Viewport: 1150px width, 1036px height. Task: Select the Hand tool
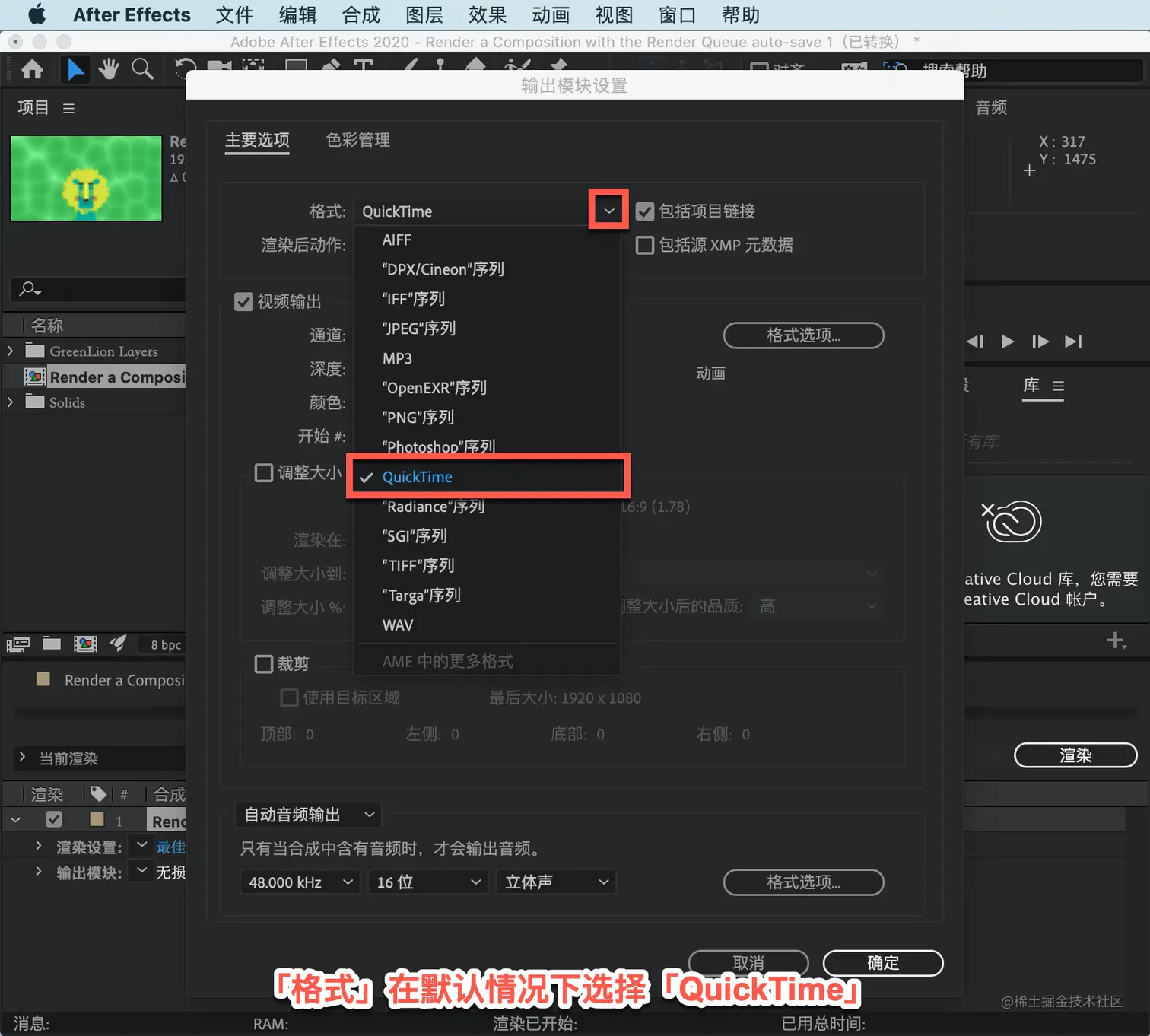click(108, 69)
